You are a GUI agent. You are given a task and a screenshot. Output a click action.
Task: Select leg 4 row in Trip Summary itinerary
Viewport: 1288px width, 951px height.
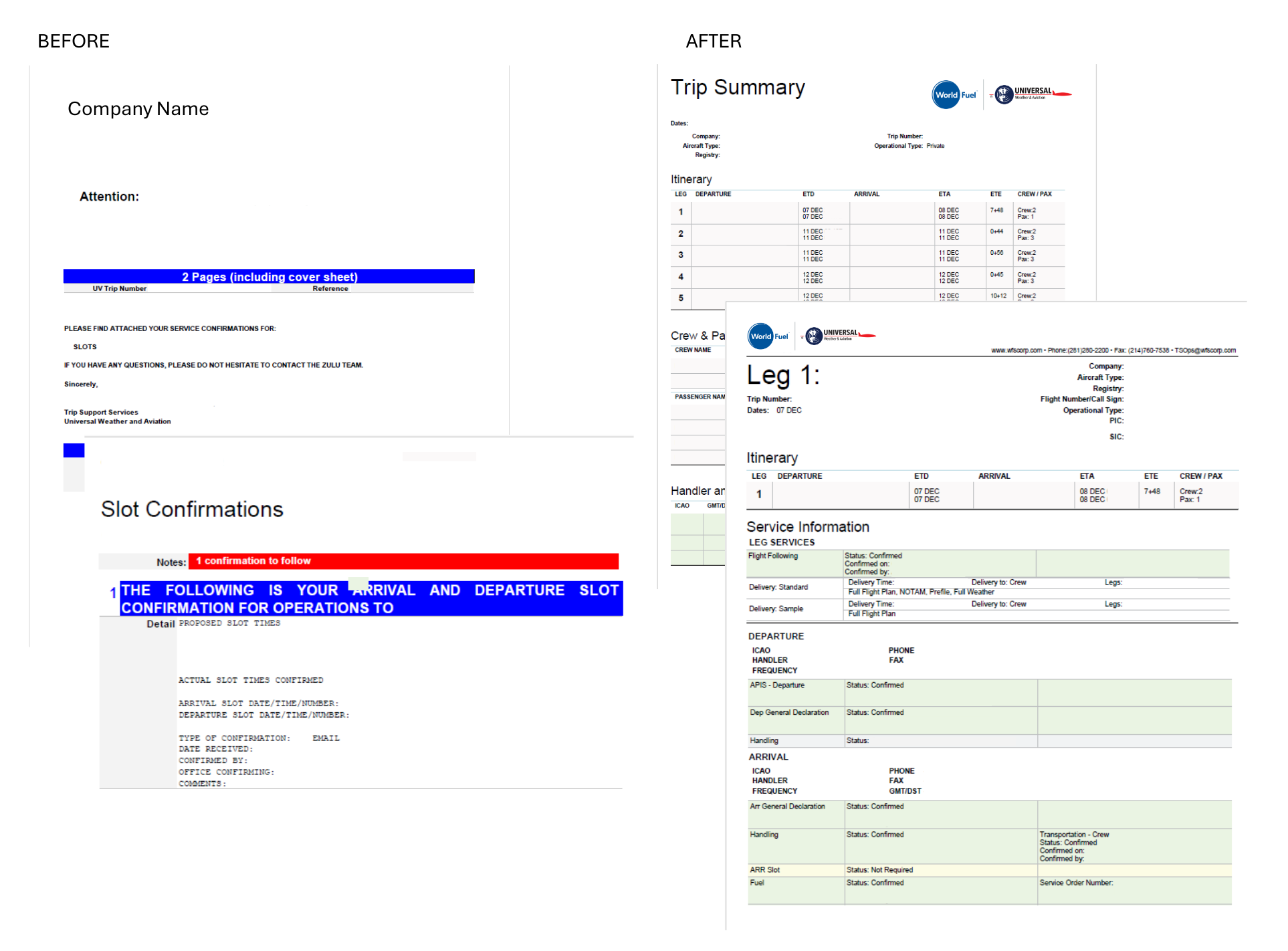[x=868, y=277]
